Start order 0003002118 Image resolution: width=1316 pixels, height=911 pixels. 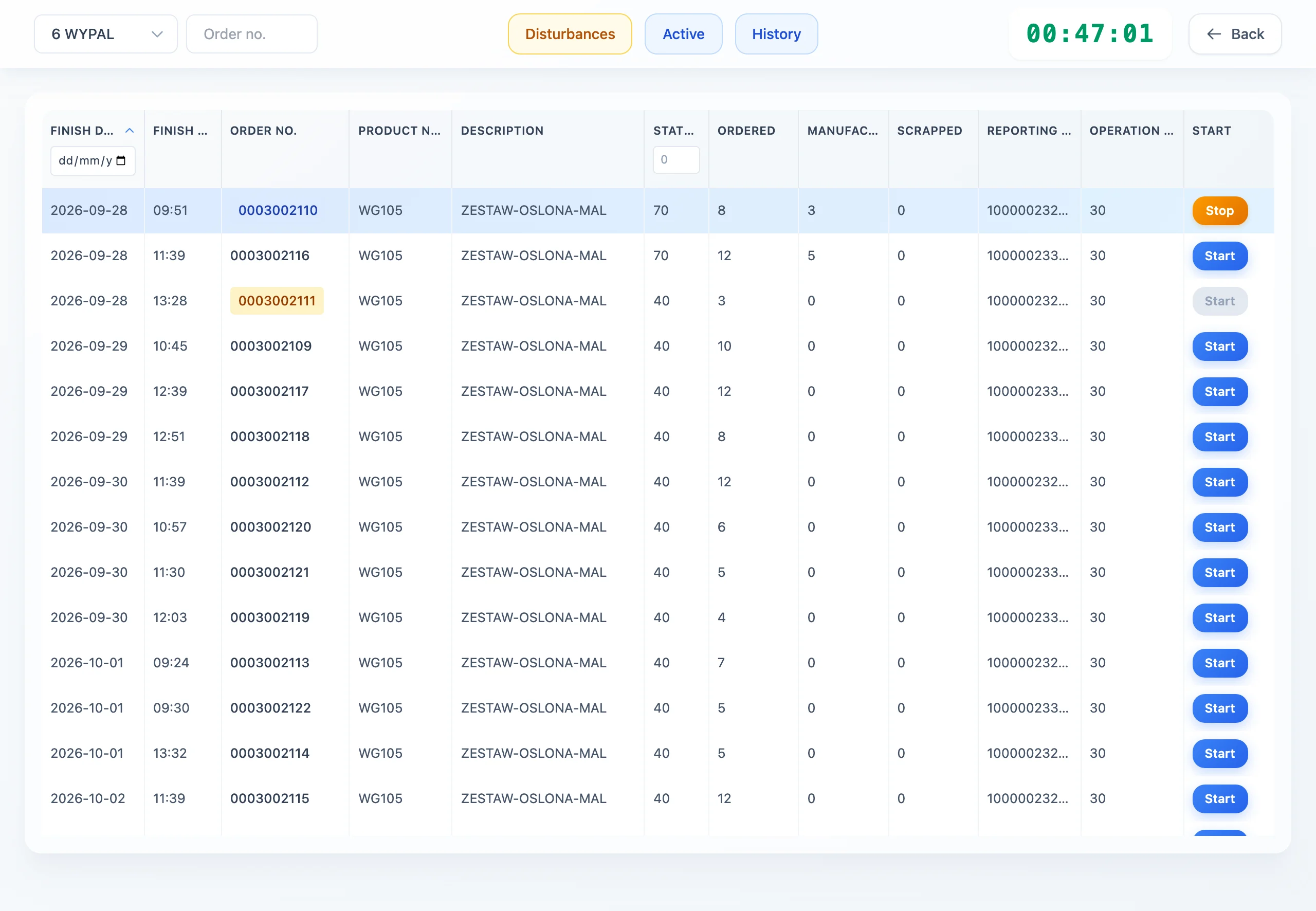1219,436
